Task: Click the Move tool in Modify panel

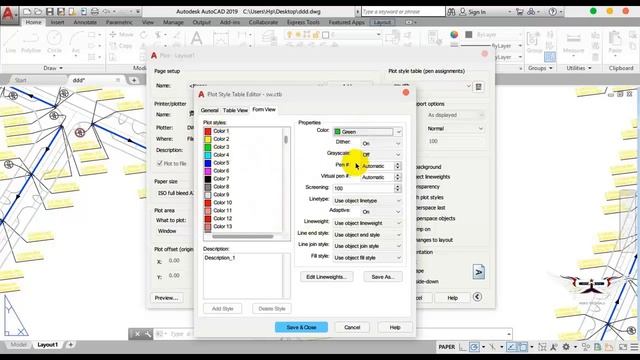Action: point(121,35)
